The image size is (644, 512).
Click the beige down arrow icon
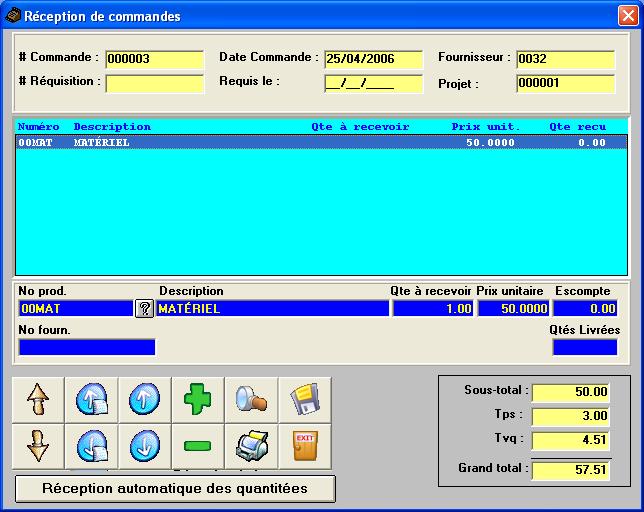click(38, 446)
